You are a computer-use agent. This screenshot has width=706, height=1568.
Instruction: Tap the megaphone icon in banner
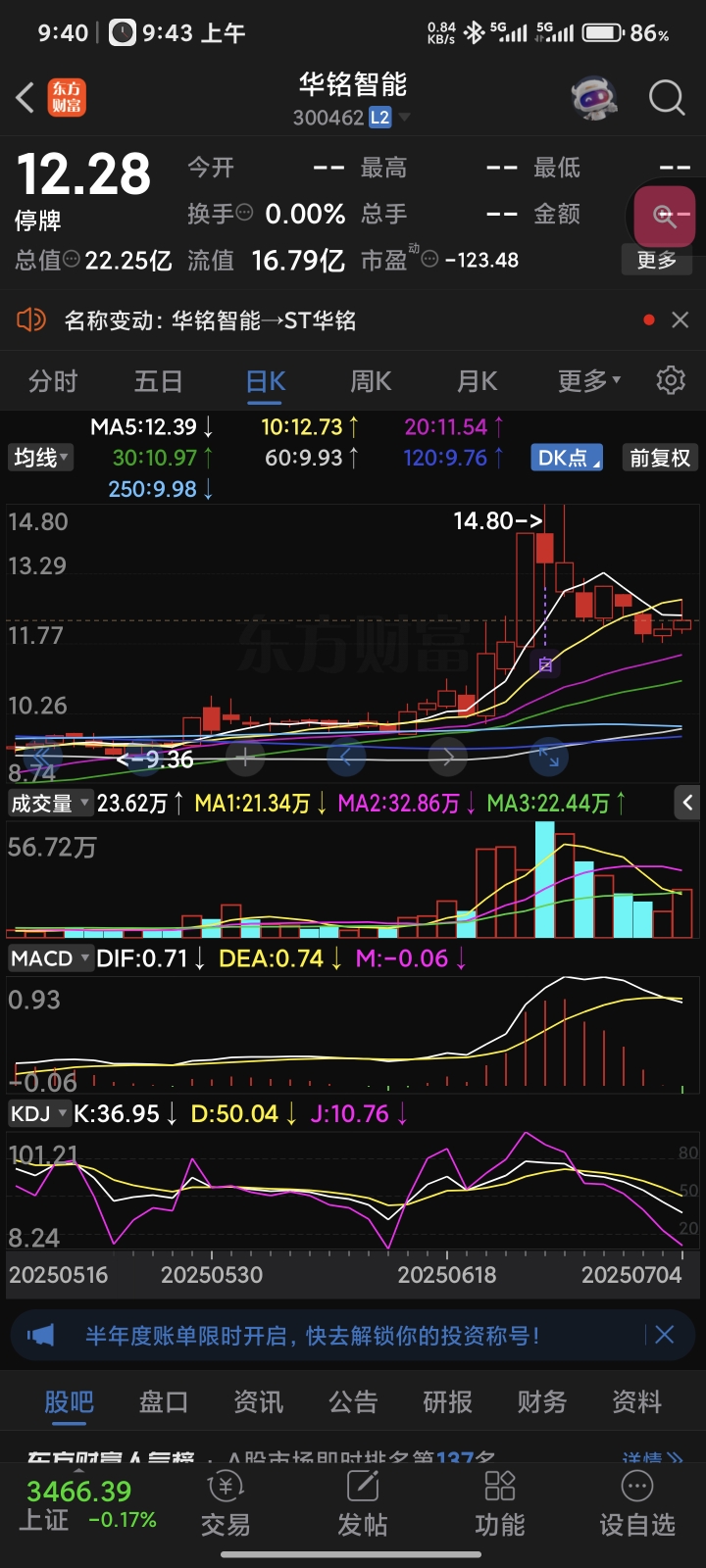click(x=41, y=1335)
